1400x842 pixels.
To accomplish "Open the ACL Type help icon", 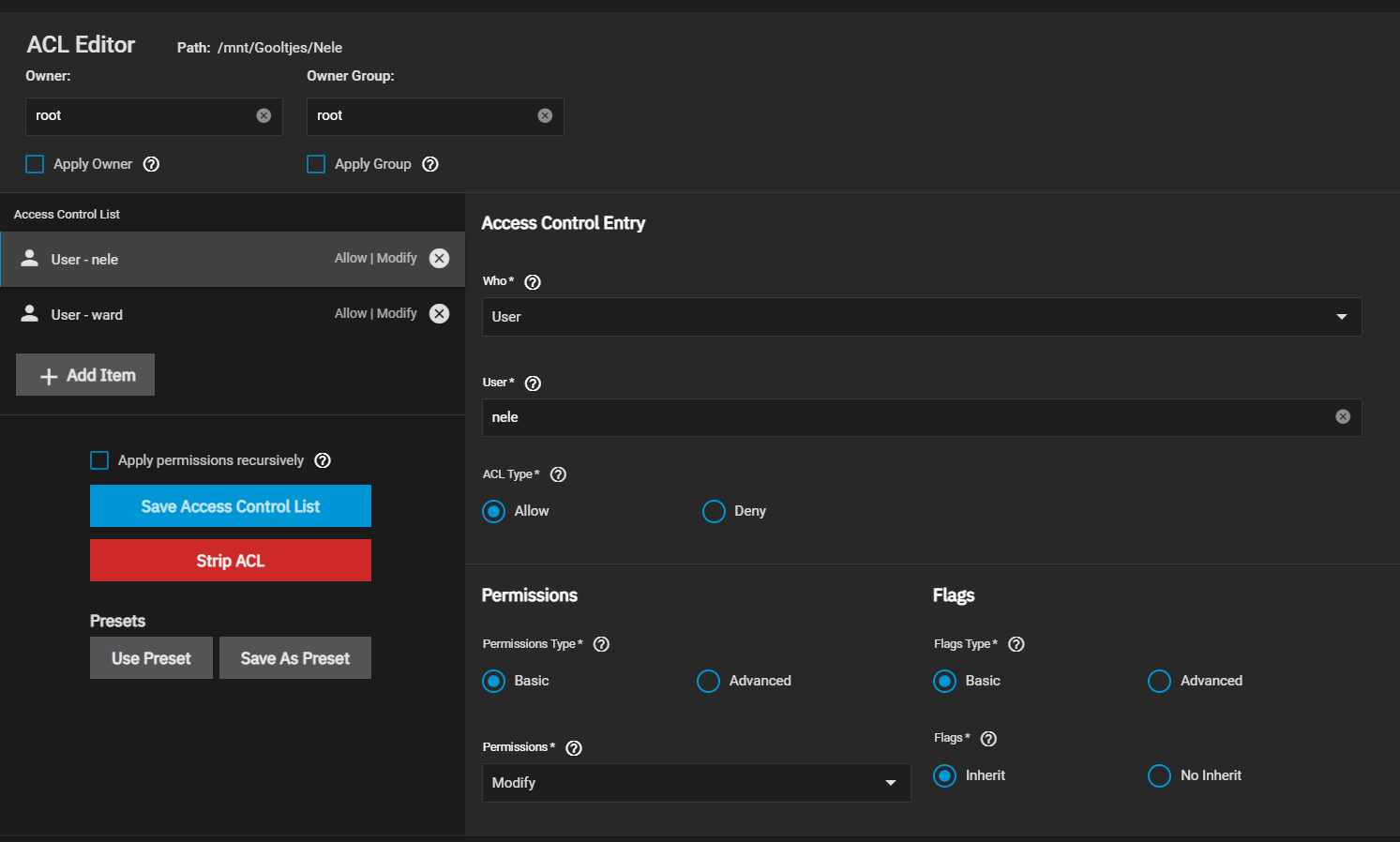I will coord(558,474).
